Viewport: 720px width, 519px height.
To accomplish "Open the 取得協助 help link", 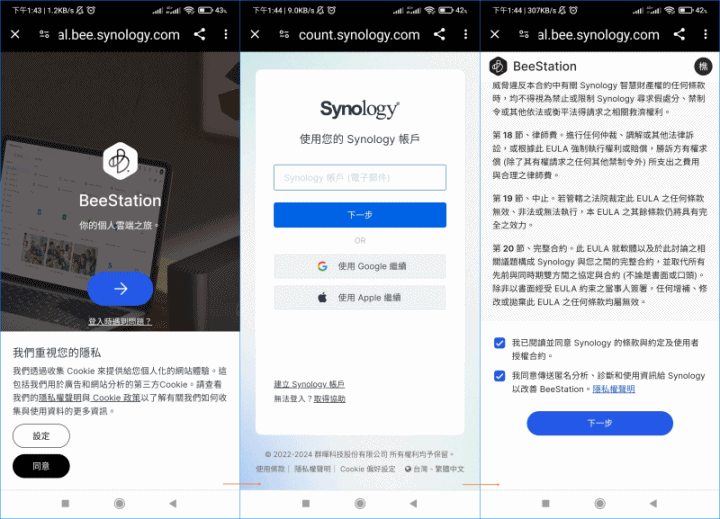I will (x=330, y=399).
